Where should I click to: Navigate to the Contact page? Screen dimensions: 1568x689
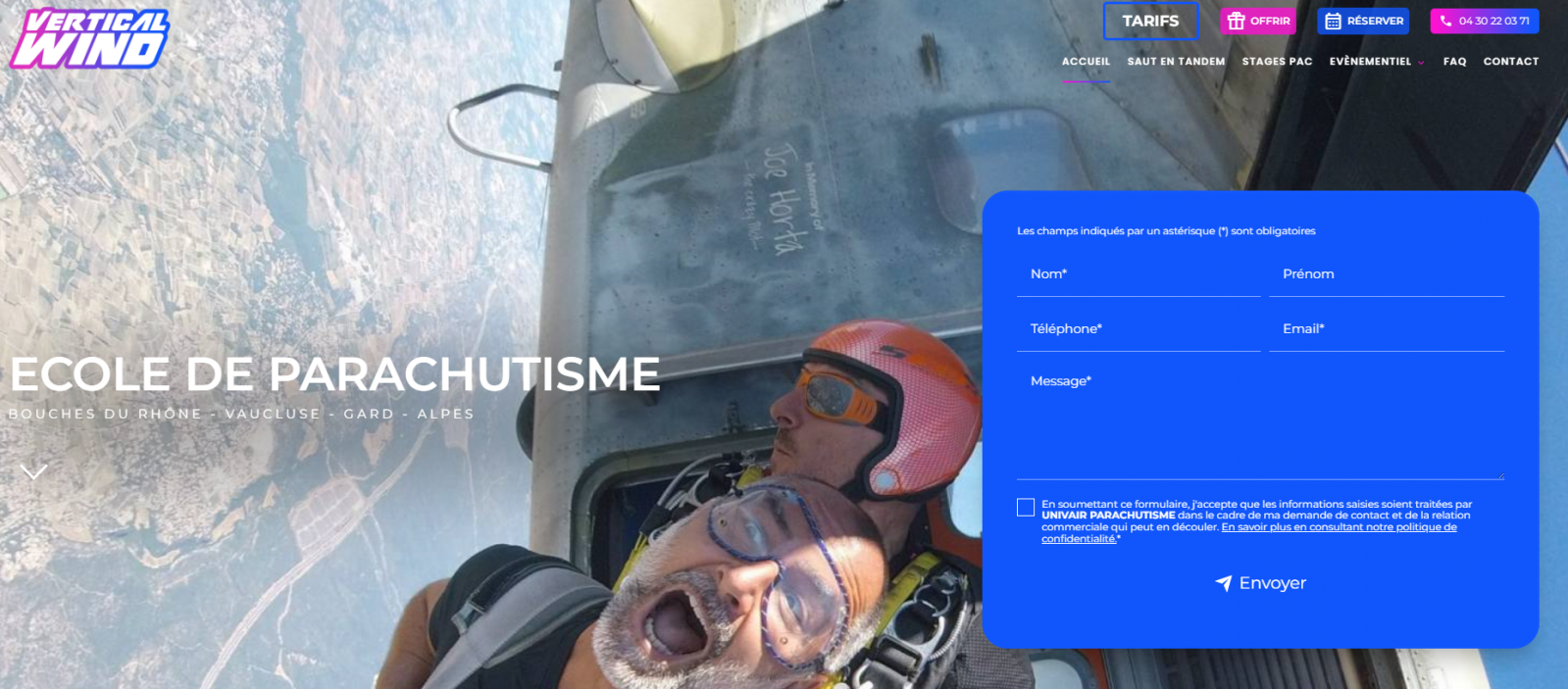point(1510,61)
